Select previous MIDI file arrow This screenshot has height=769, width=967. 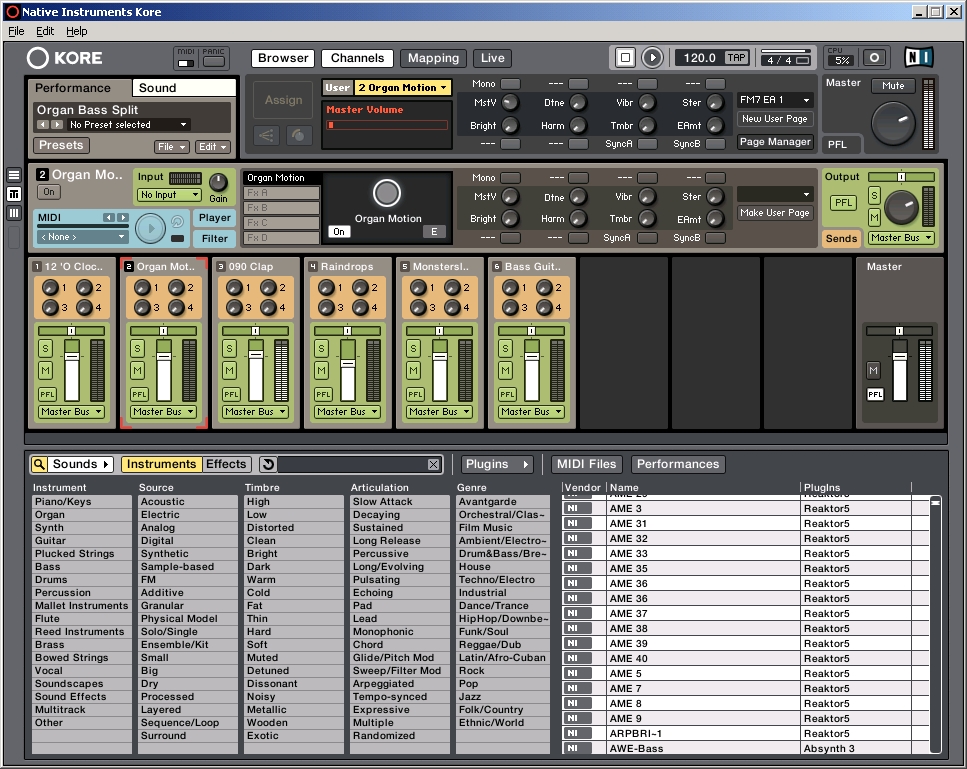(x=109, y=218)
